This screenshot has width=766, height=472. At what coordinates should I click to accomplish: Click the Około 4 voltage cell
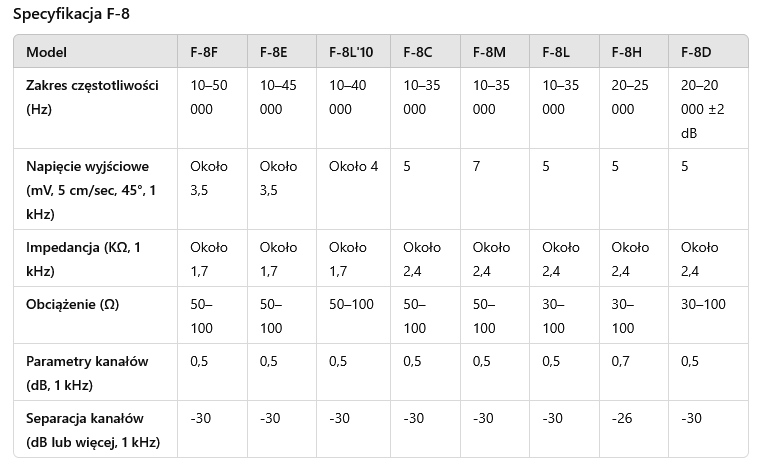click(353, 166)
